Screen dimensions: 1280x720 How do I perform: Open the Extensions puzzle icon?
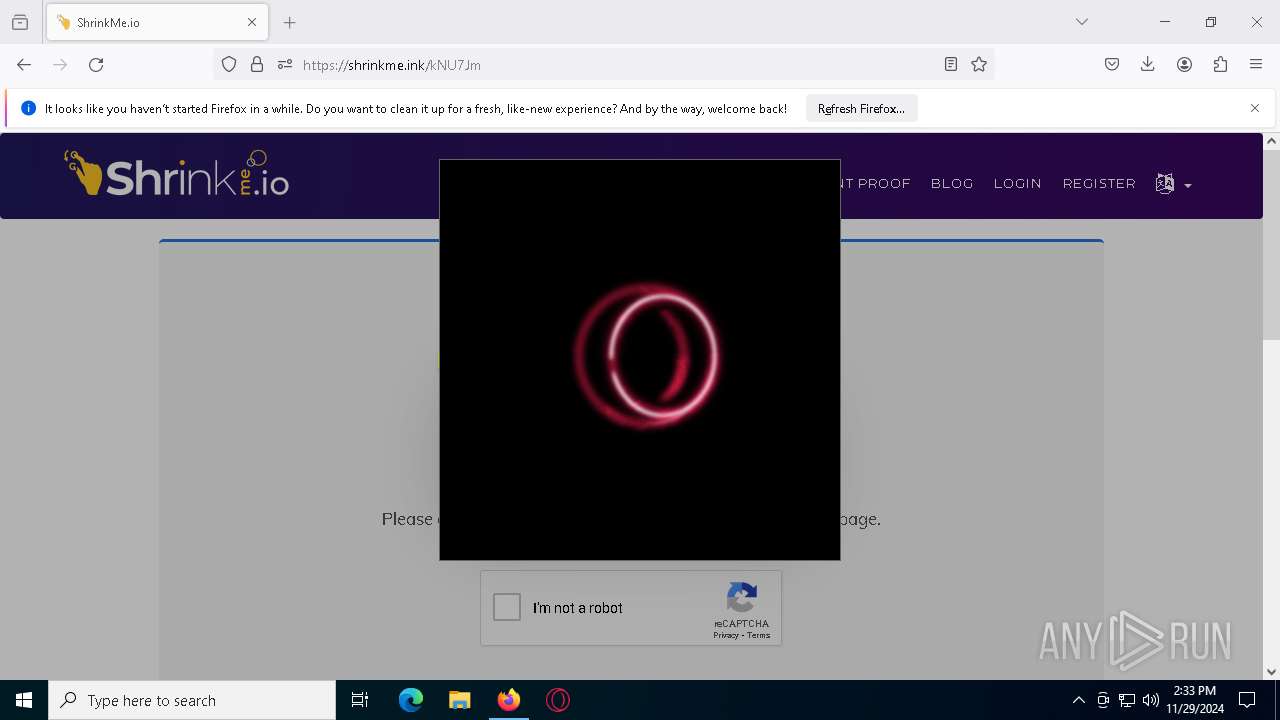point(1220,64)
